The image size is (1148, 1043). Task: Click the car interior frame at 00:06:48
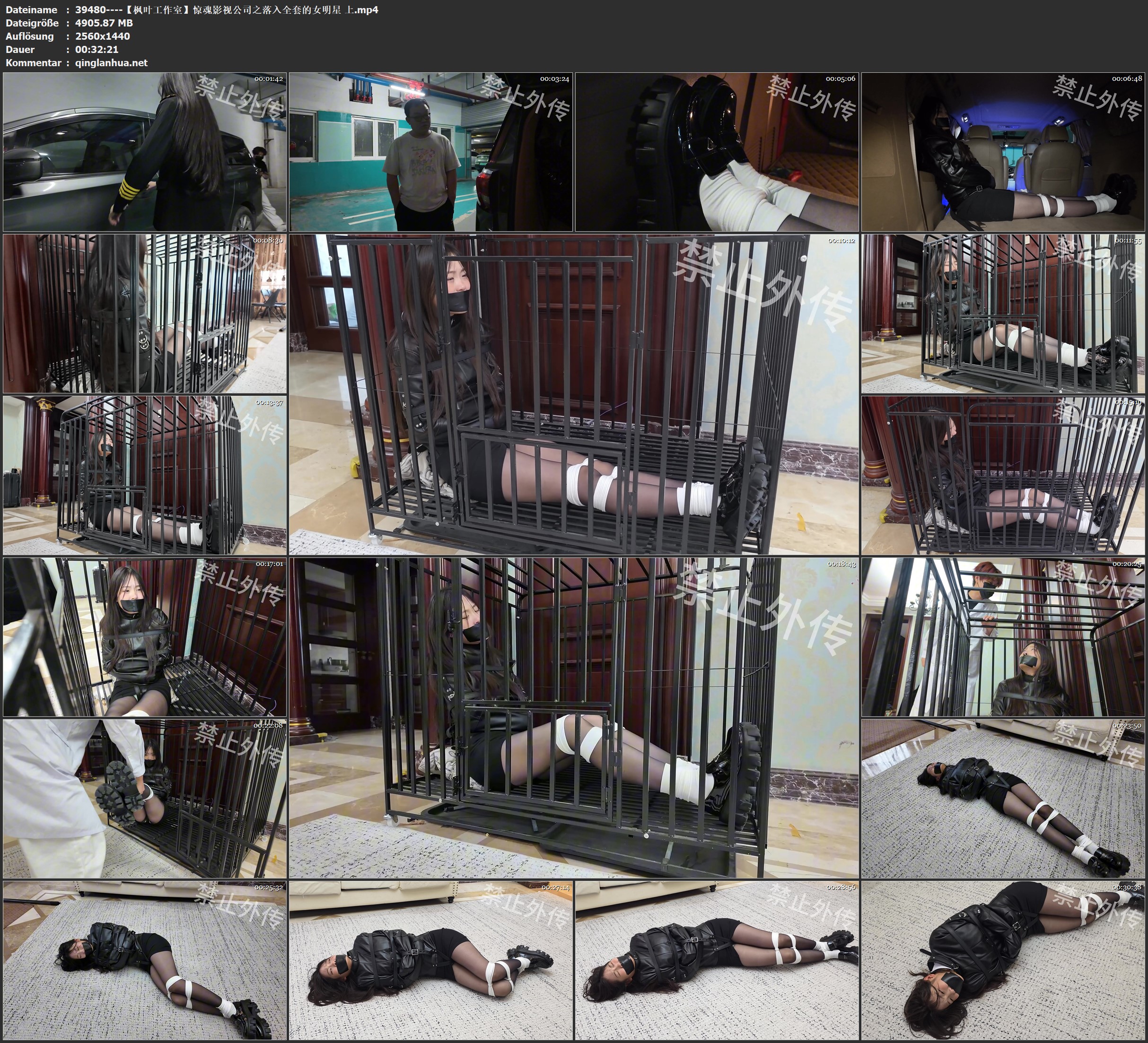tap(1003, 151)
